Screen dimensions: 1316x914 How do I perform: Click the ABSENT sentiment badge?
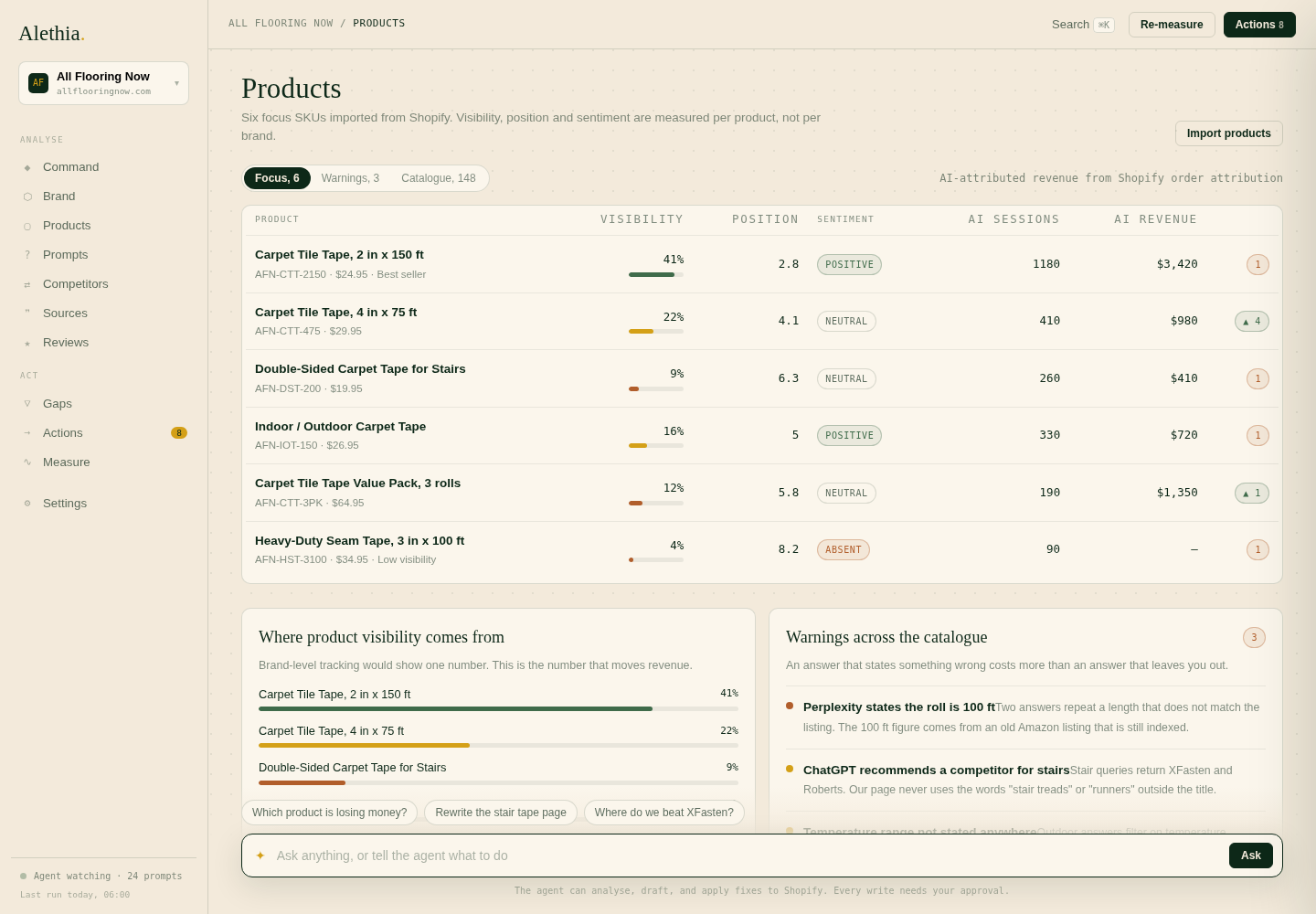[844, 549]
